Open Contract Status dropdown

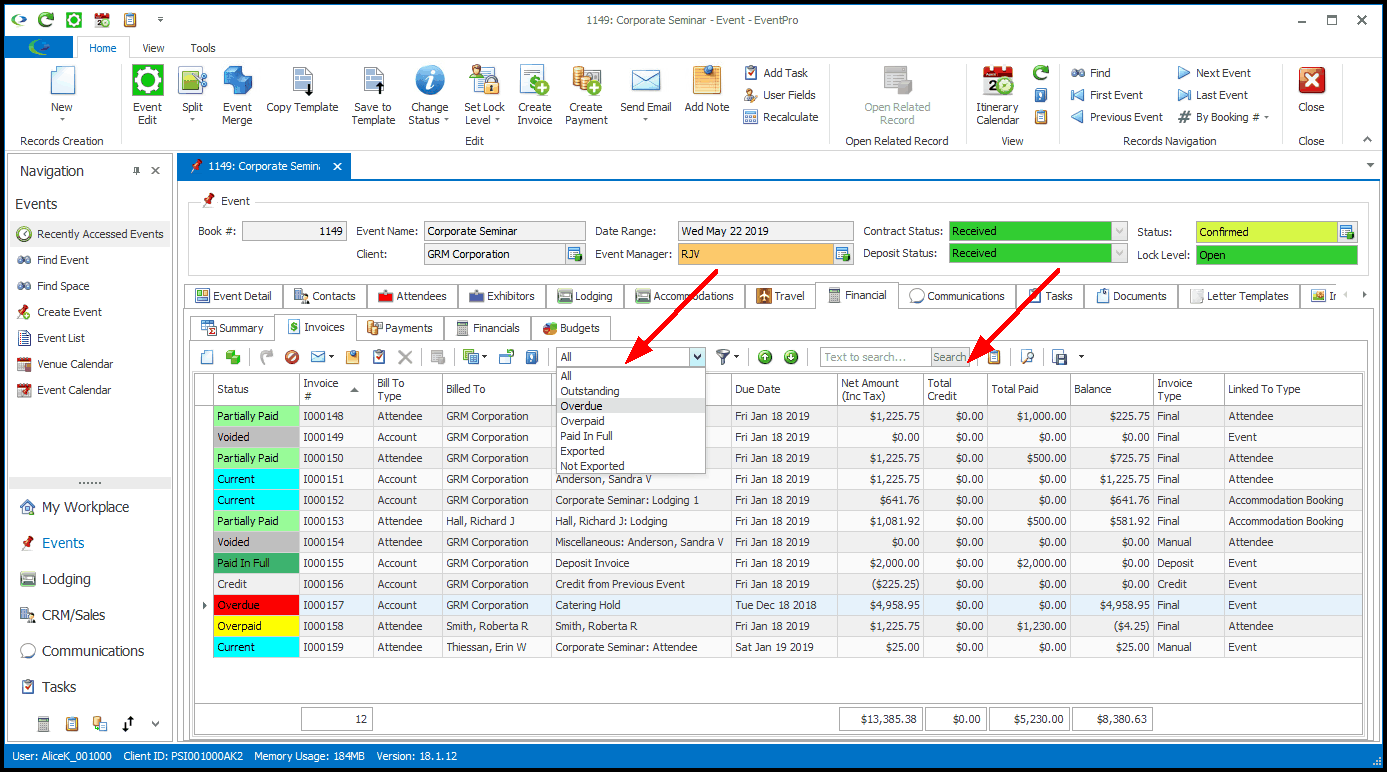[1120, 231]
